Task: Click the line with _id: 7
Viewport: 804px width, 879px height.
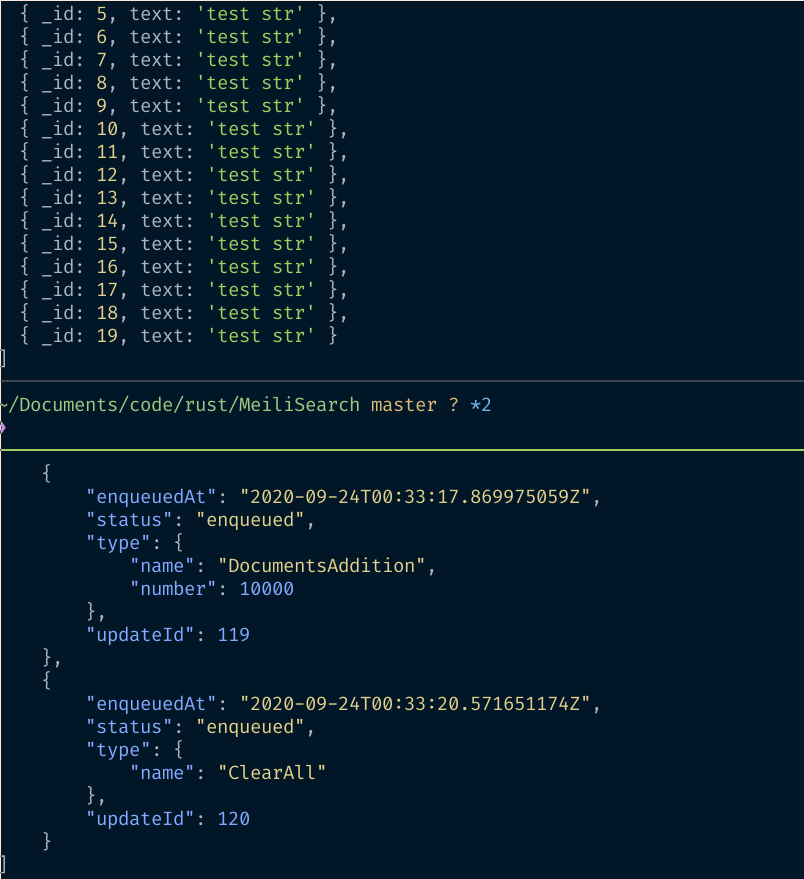Action: (x=178, y=60)
